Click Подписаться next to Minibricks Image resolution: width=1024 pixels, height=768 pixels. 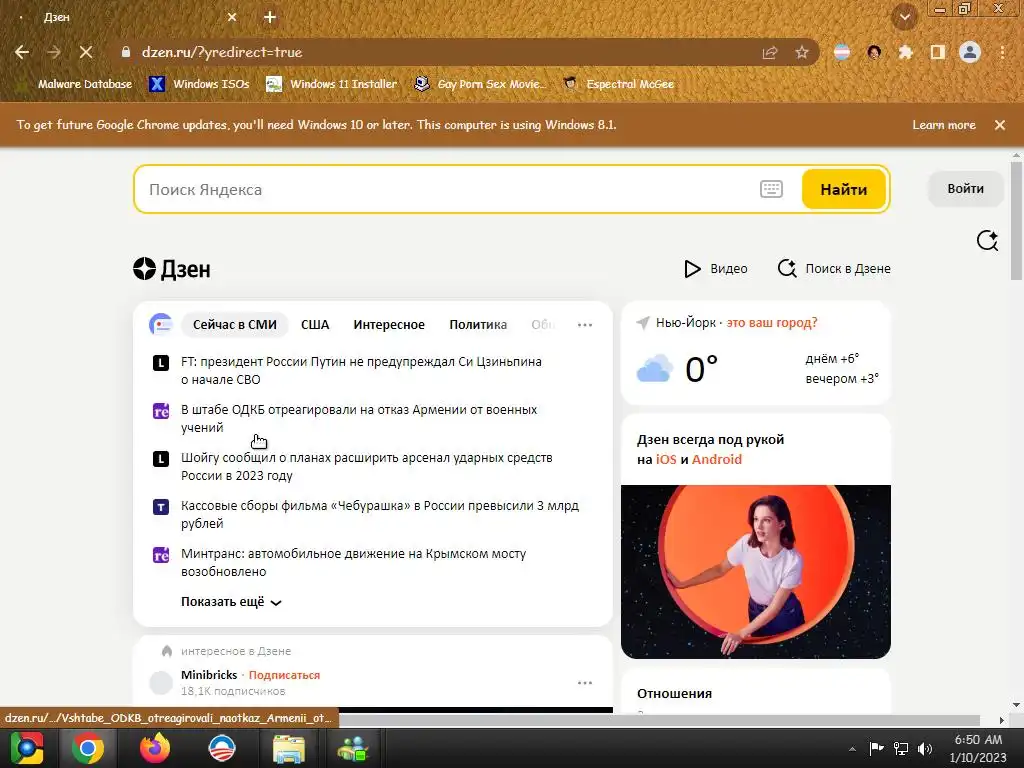point(284,675)
